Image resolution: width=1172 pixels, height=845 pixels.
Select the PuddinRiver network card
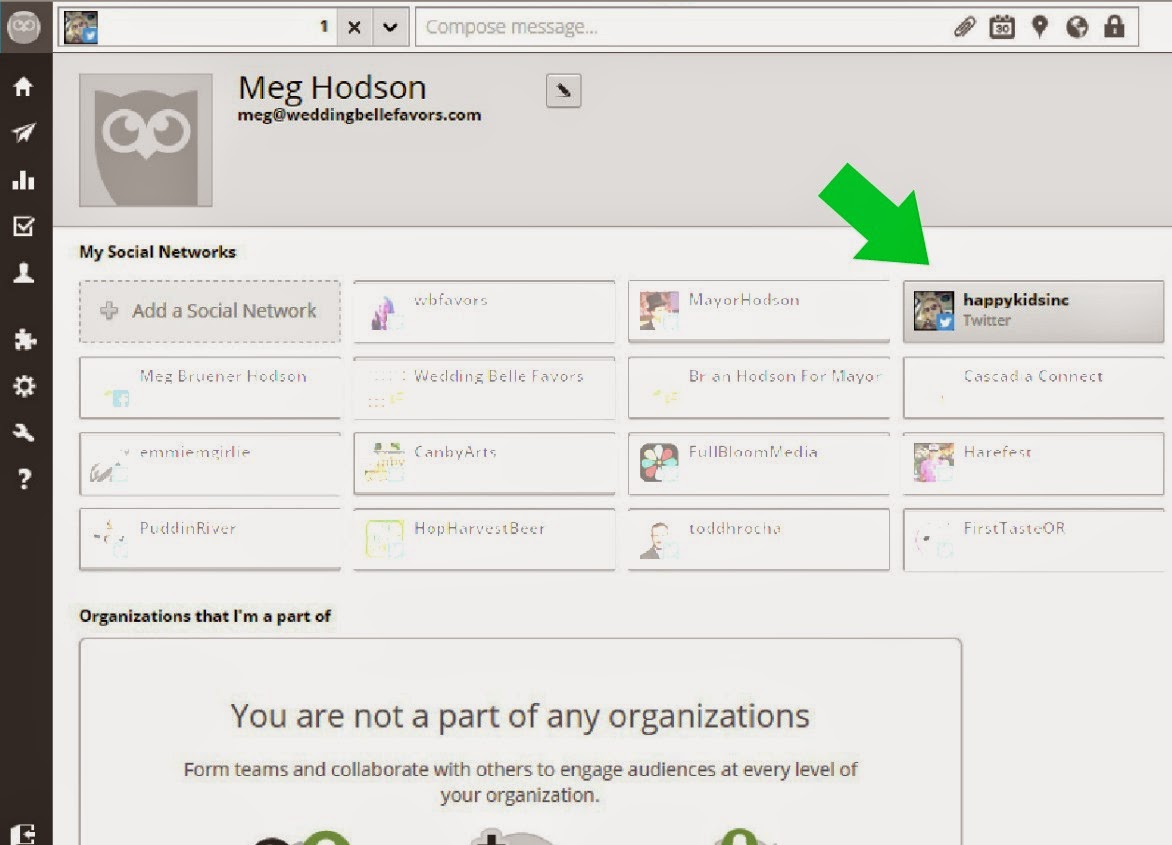click(210, 539)
